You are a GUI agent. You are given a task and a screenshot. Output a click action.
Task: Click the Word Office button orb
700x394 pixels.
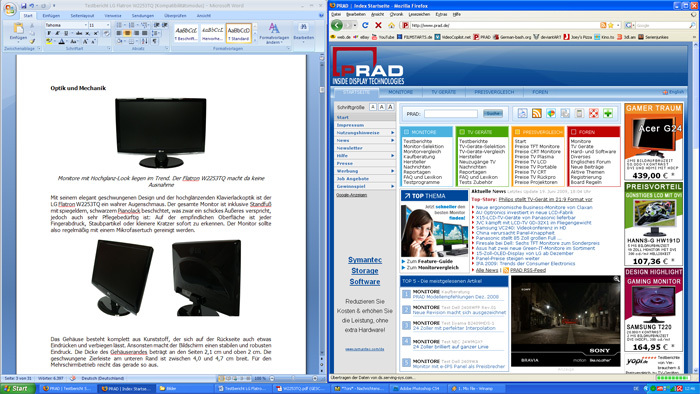(x=10, y=8)
